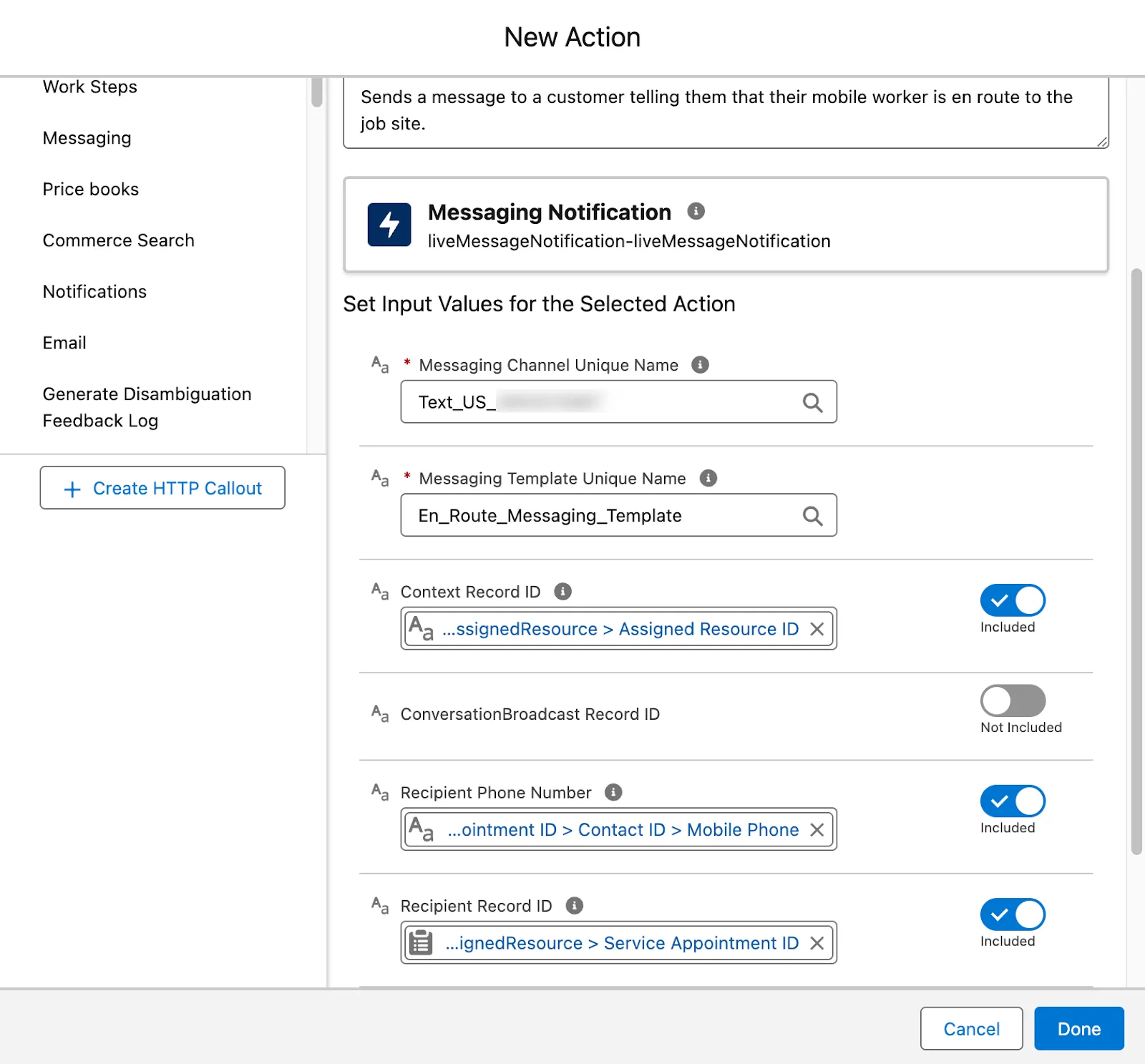Toggle the Recipient Record ID inclusion switch
The height and width of the screenshot is (1064, 1145).
tap(1013, 914)
